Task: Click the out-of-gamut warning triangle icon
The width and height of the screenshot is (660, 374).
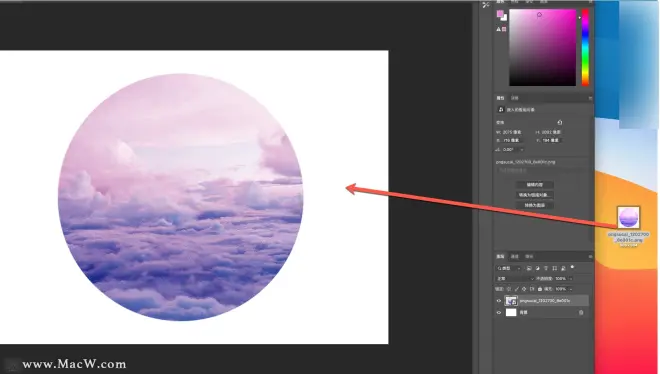Action: tap(499, 29)
